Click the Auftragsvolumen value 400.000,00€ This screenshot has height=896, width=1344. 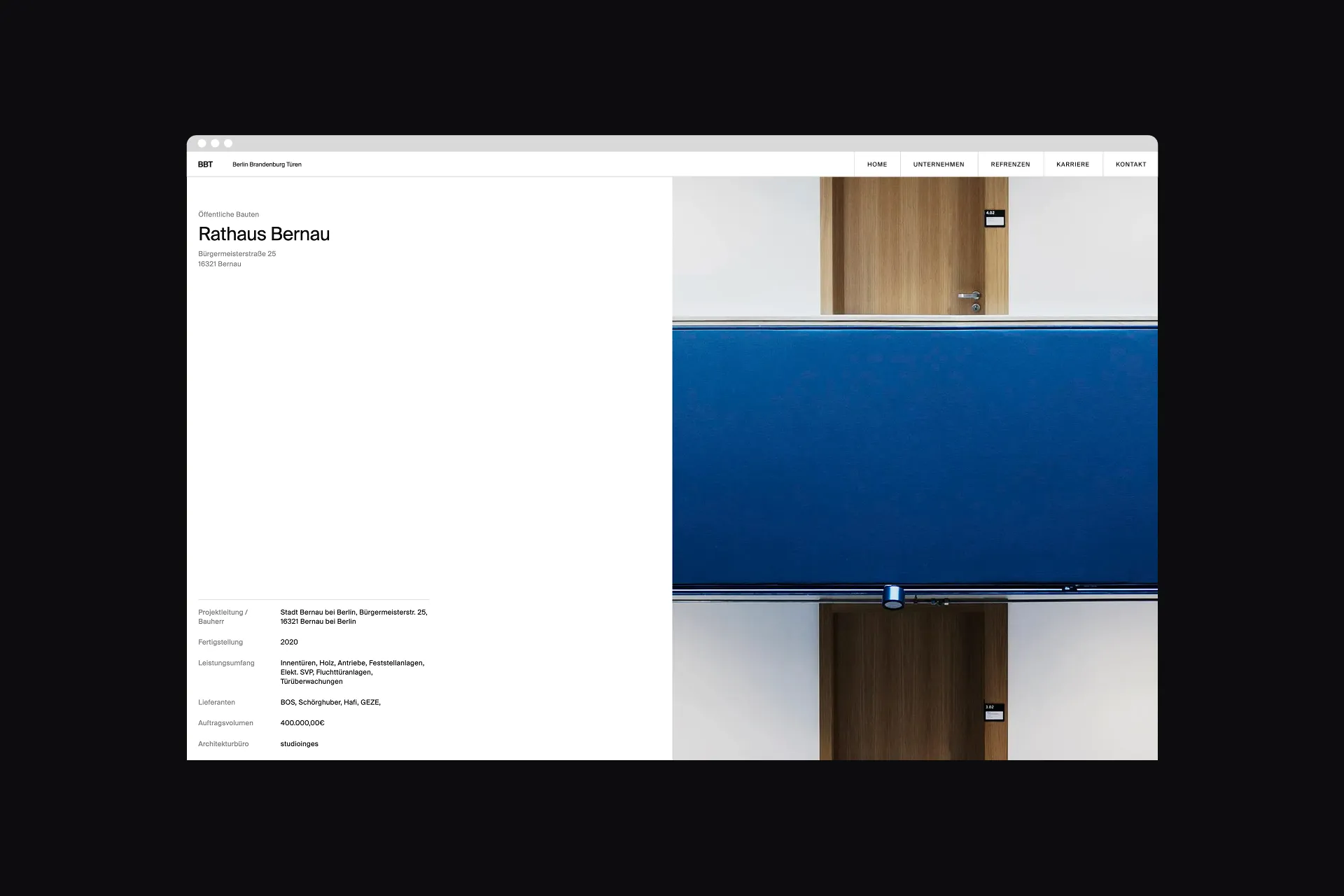click(302, 723)
